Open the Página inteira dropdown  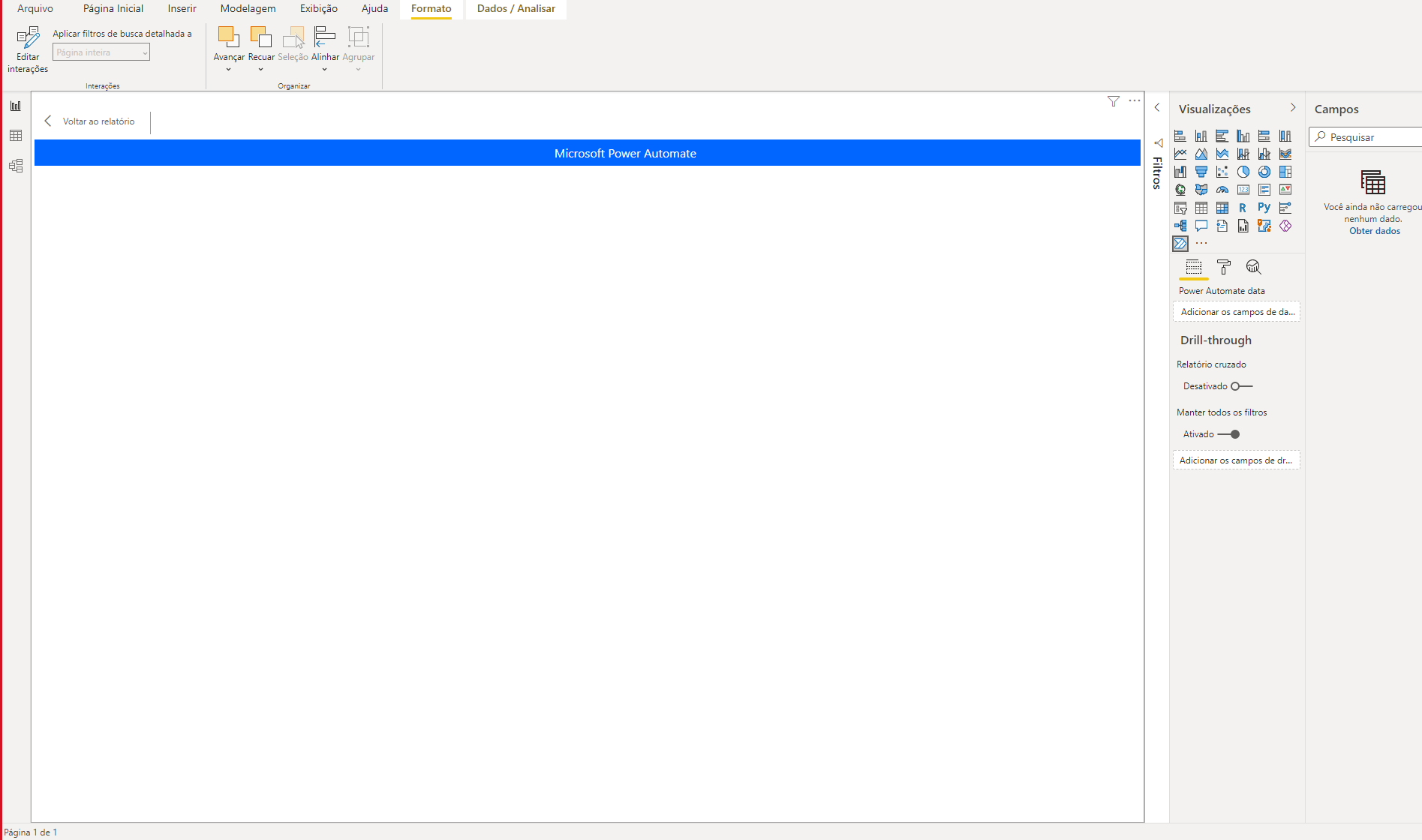101,52
